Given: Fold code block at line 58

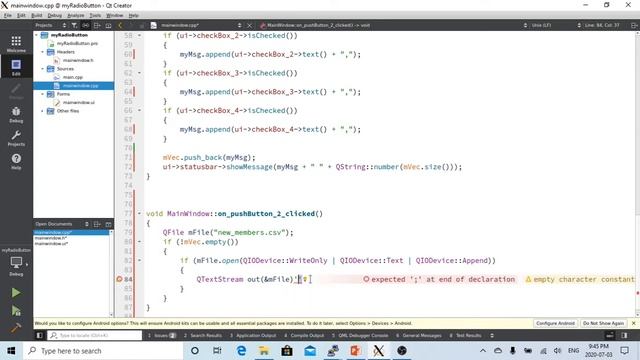Looking at the screenshot, I should [x=139, y=36].
